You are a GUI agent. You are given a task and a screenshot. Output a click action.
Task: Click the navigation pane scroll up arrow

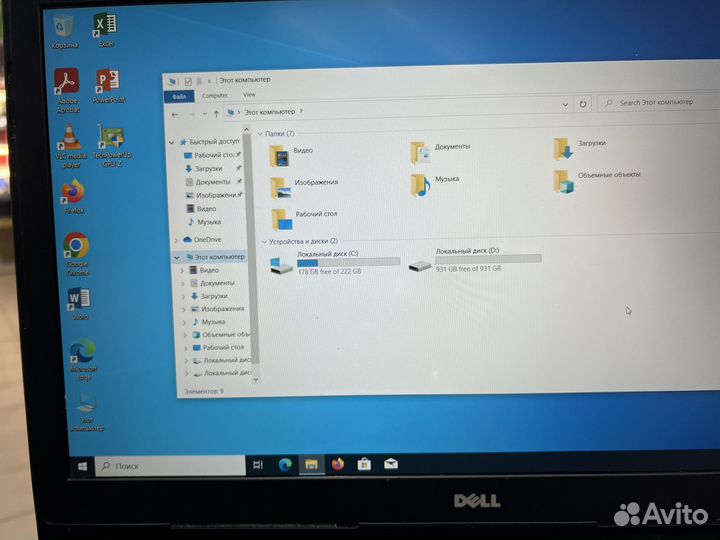(246, 130)
